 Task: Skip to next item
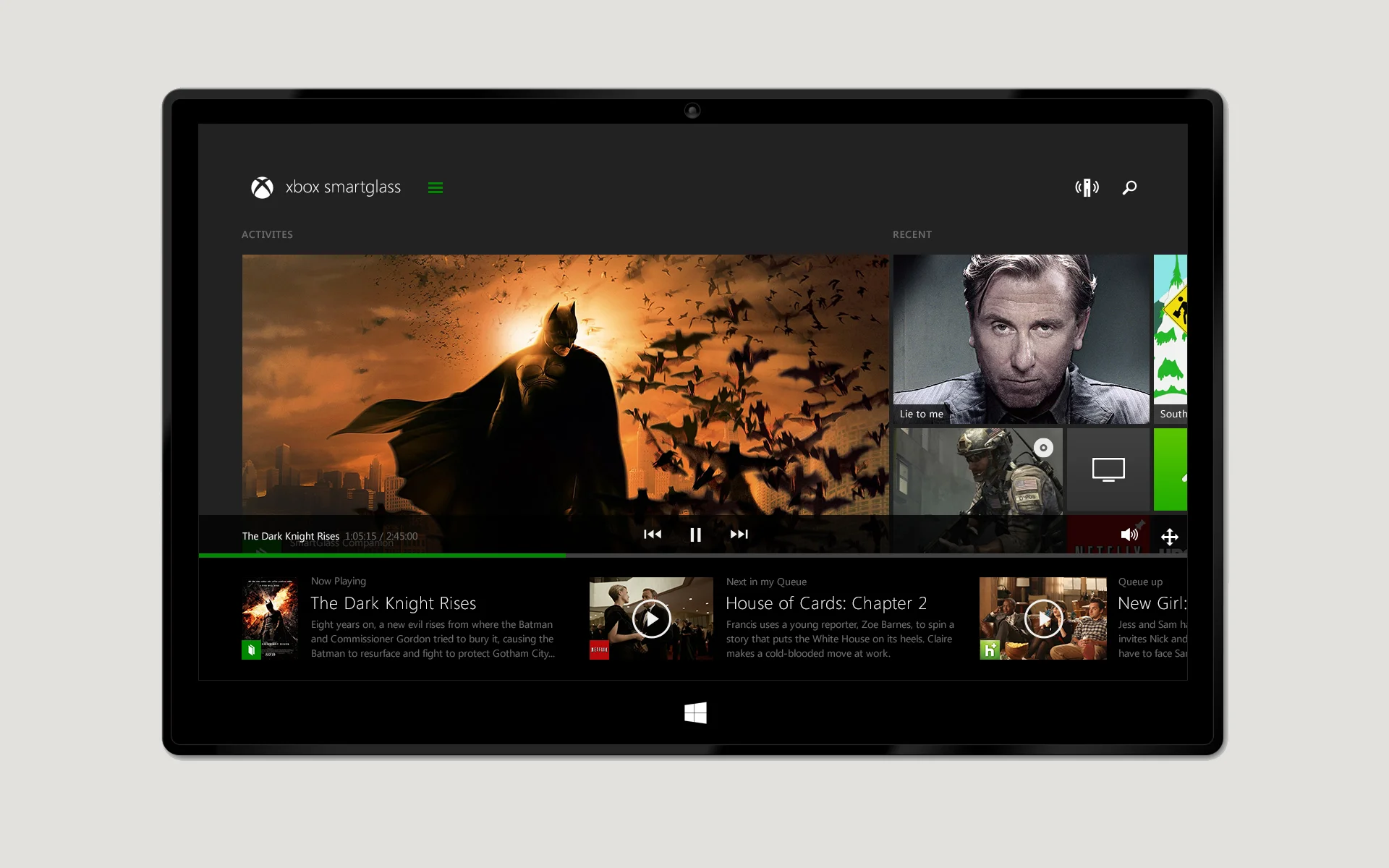pyautogui.click(x=739, y=535)
